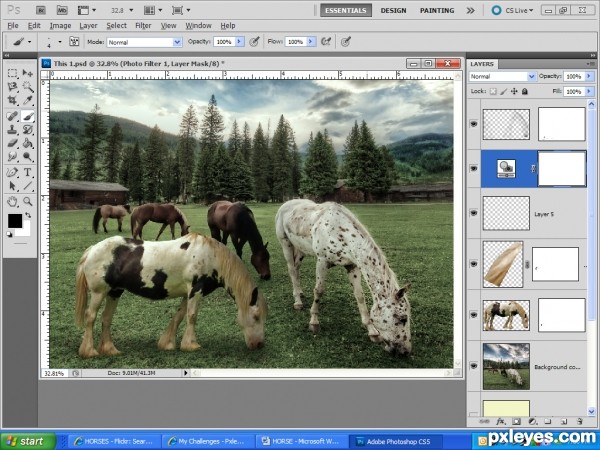Select the Pen tool

click(13, 172)
